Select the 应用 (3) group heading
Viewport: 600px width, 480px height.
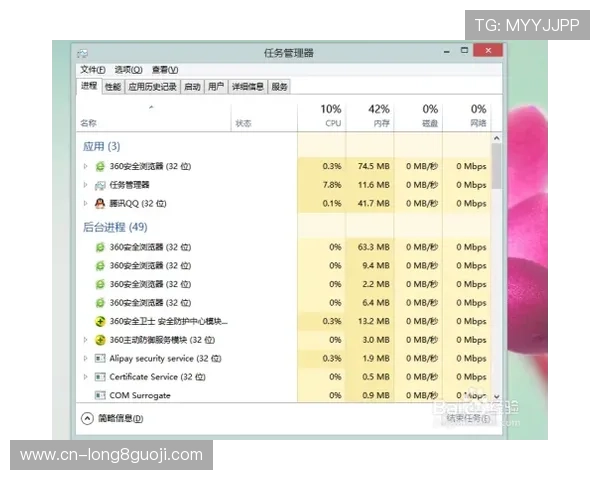tap(101, 147)
